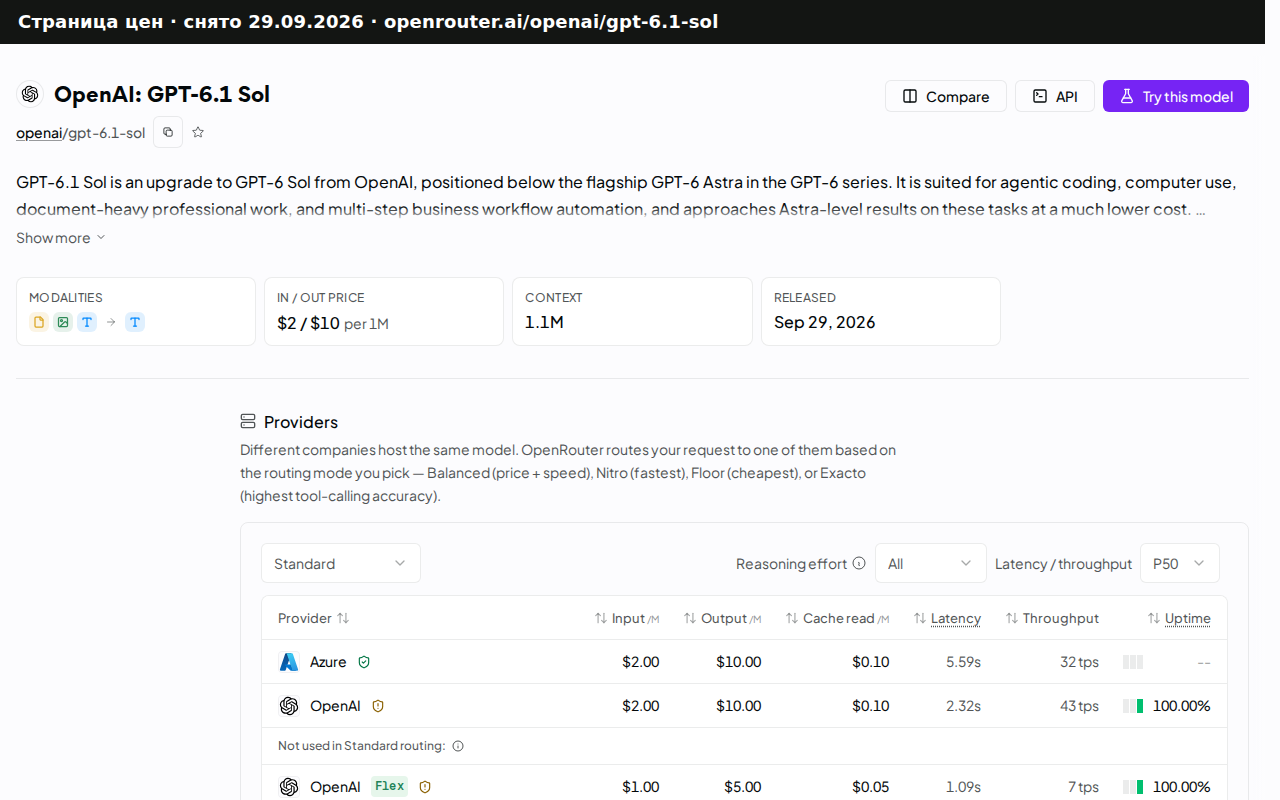1280x800 pixels.
Task: Click the 'OpenAI: GPT-6.1 Sol' page title
Action: (162, 94)
